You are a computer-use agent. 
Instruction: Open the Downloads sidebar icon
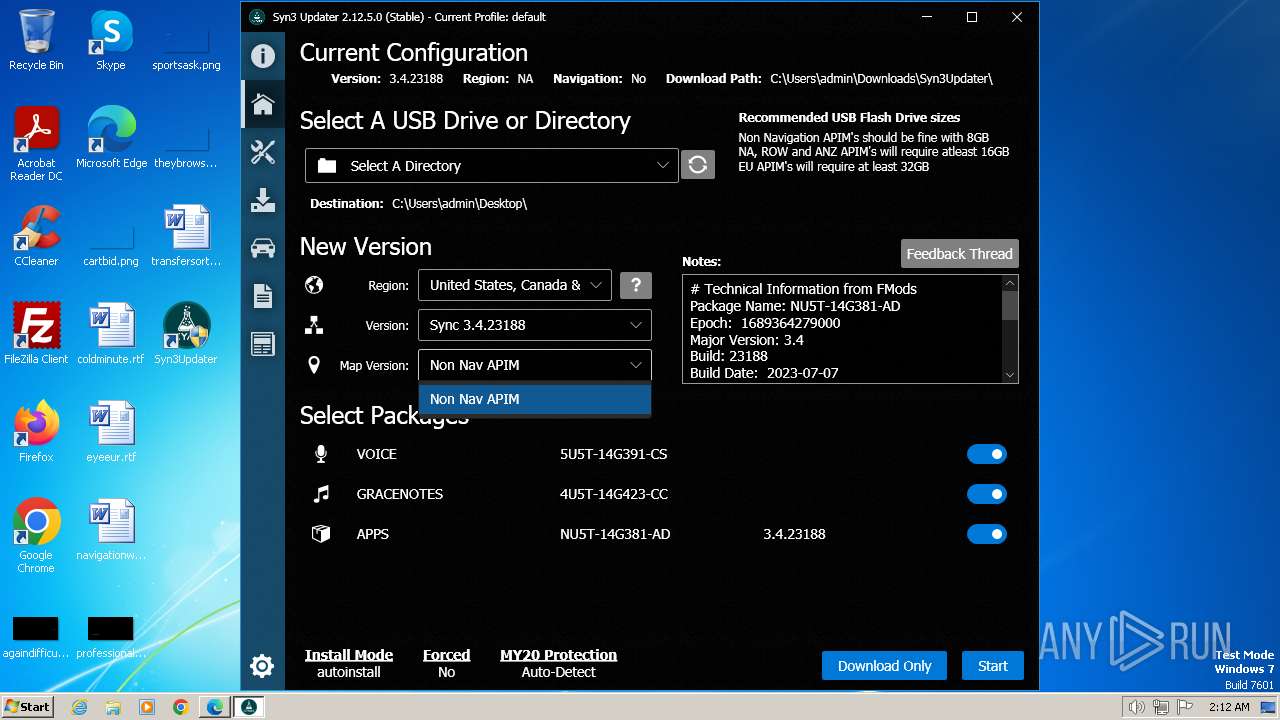pyautogui.click(x=263, y=200)
